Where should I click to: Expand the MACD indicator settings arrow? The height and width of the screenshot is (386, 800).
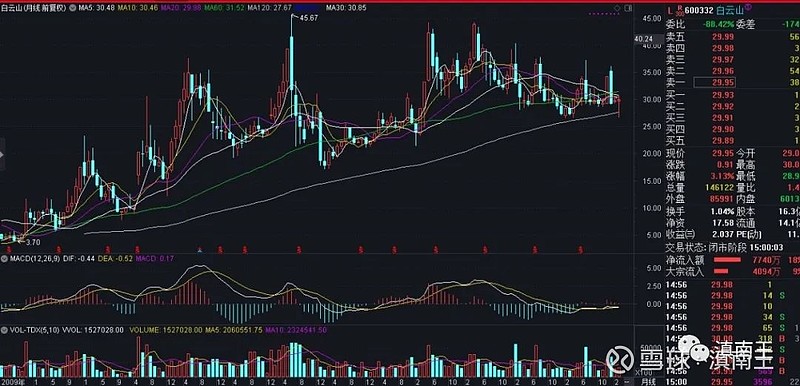[4, 259]
